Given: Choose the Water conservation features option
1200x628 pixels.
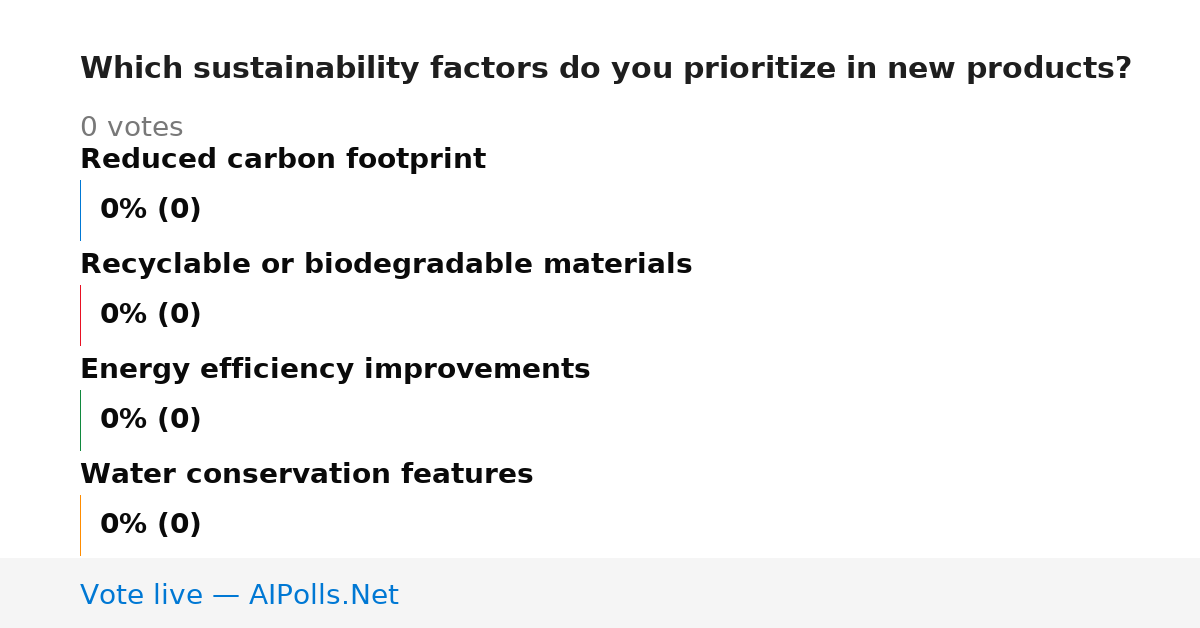Looking at the screenshot, I should click(306, 474).
